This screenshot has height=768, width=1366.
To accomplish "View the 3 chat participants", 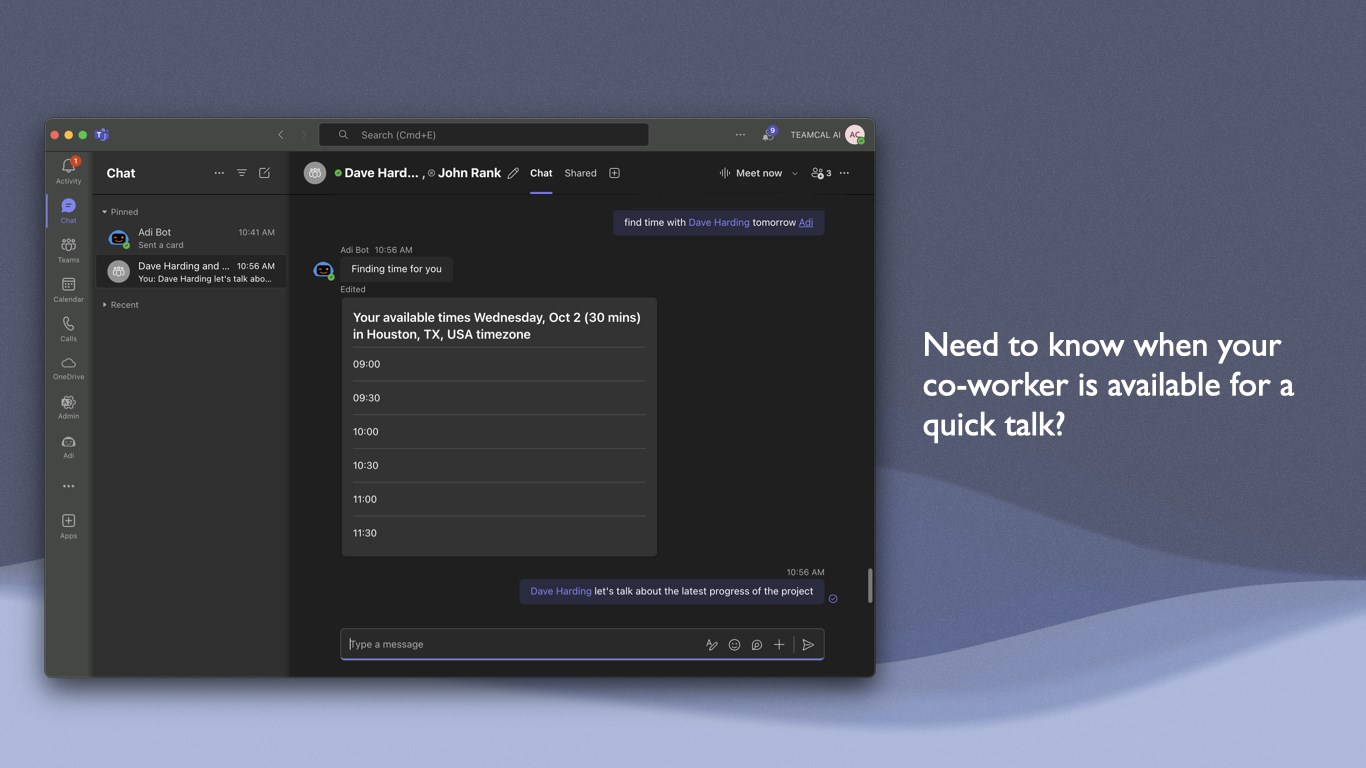I will (x=821, y=173).
